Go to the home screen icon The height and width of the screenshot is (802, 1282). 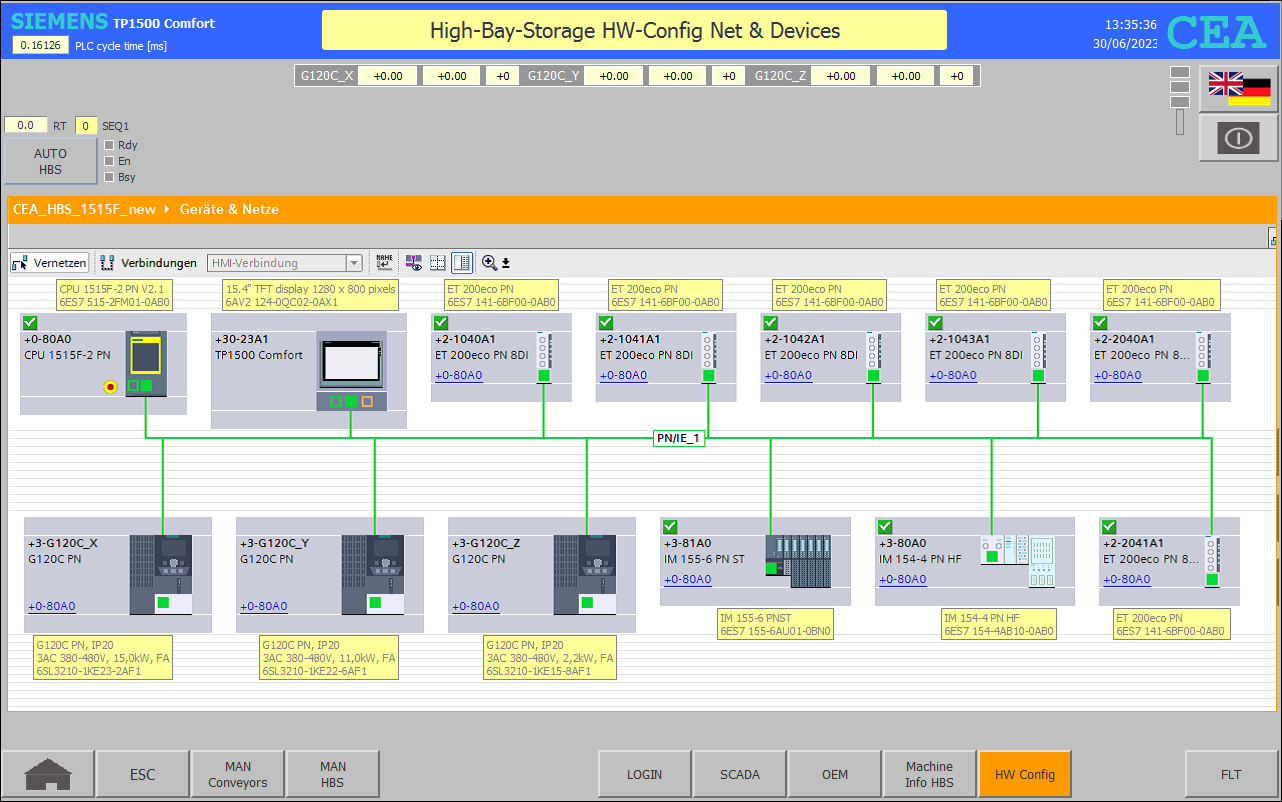point(48,774)
